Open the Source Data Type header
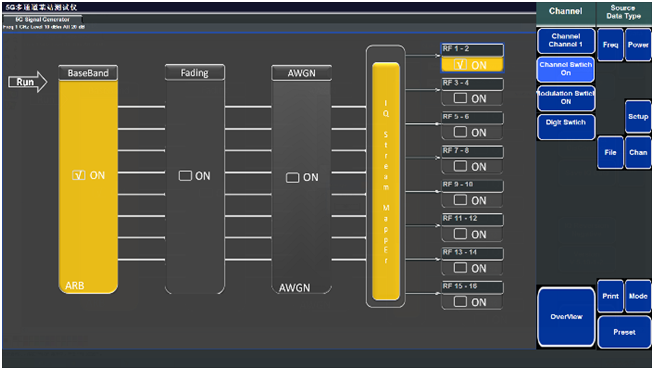The image size is (654, 370). (x=623, y=12)
